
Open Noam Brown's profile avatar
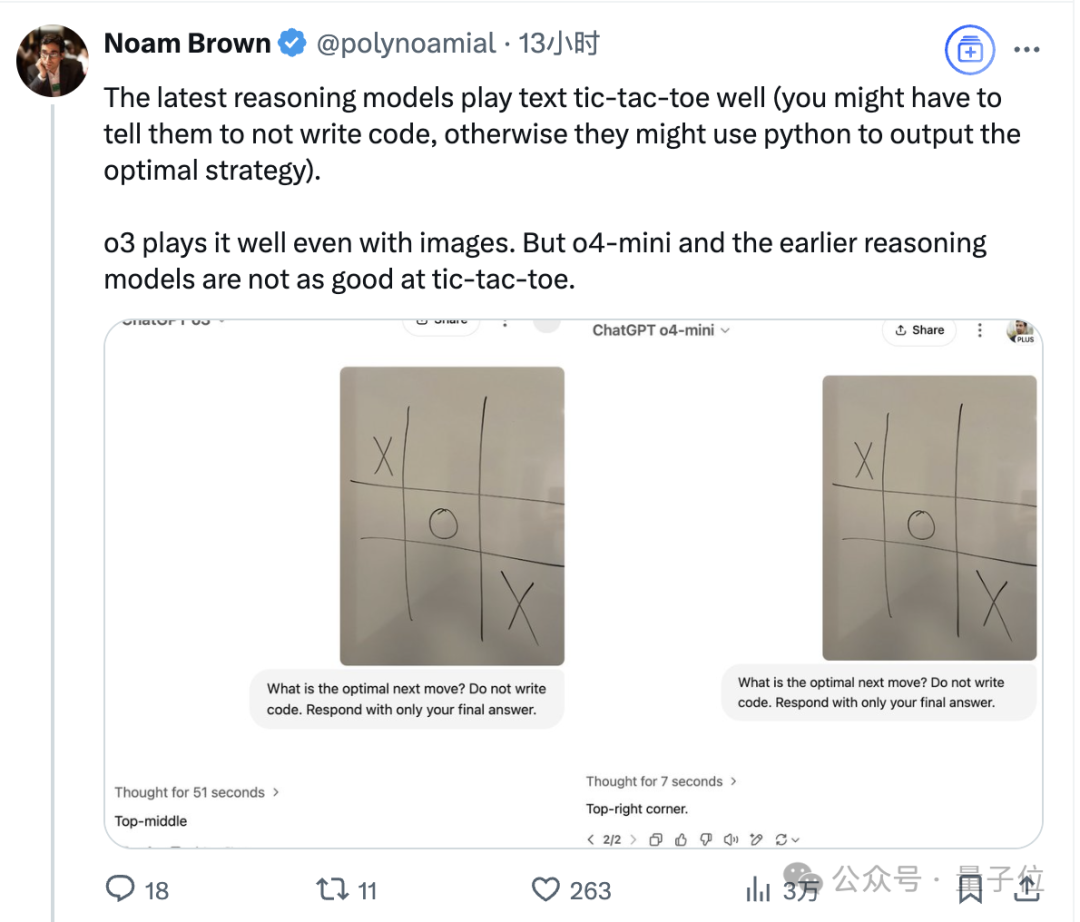coord(52,61)
